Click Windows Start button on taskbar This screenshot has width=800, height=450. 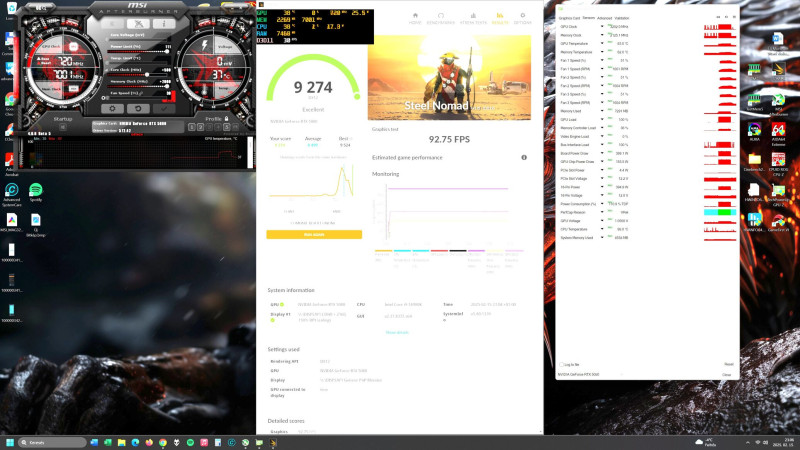[x=10, y=442]
